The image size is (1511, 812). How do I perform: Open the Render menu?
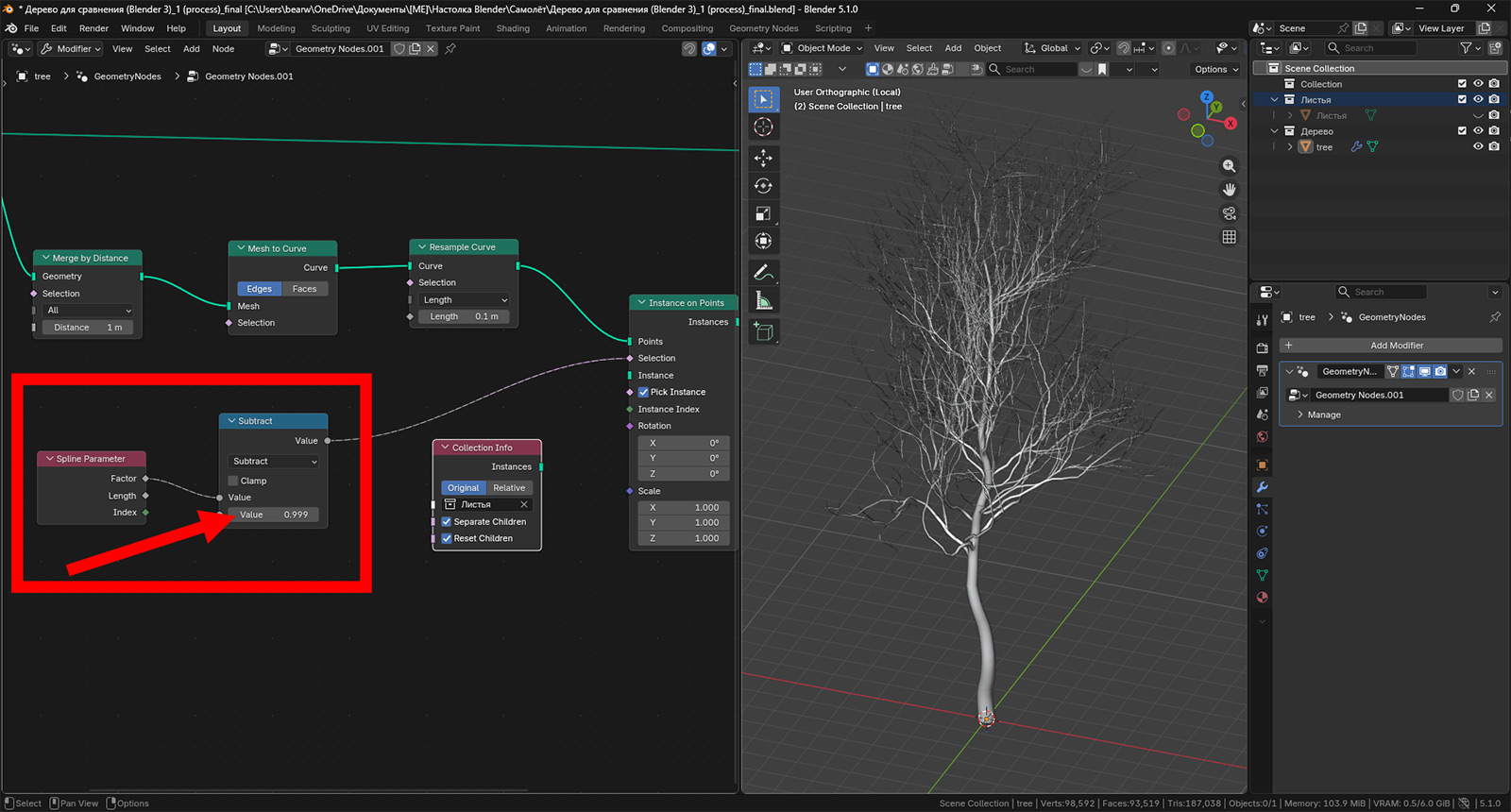tap(93, 28)
